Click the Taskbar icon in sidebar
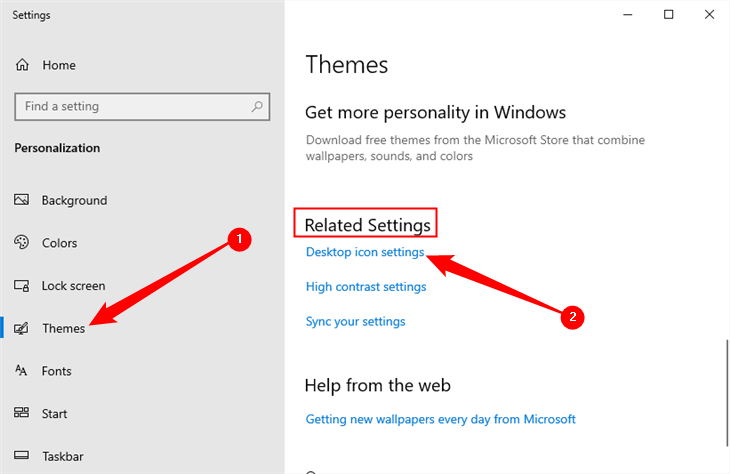The image size is (730, 474). click(x=22, y=456)
